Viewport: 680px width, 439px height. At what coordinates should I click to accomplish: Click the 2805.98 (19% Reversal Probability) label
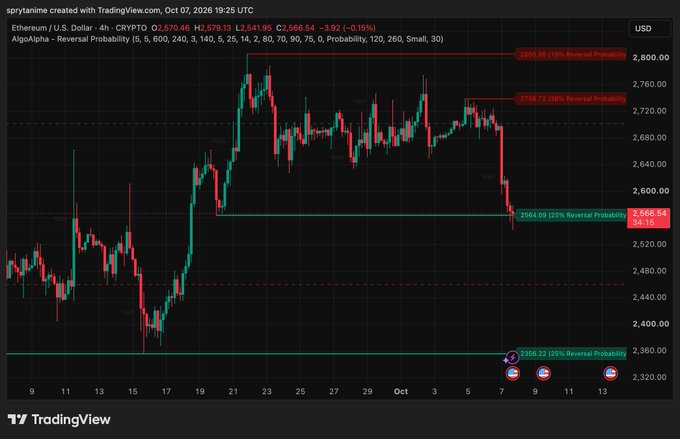tap(572, 55)
